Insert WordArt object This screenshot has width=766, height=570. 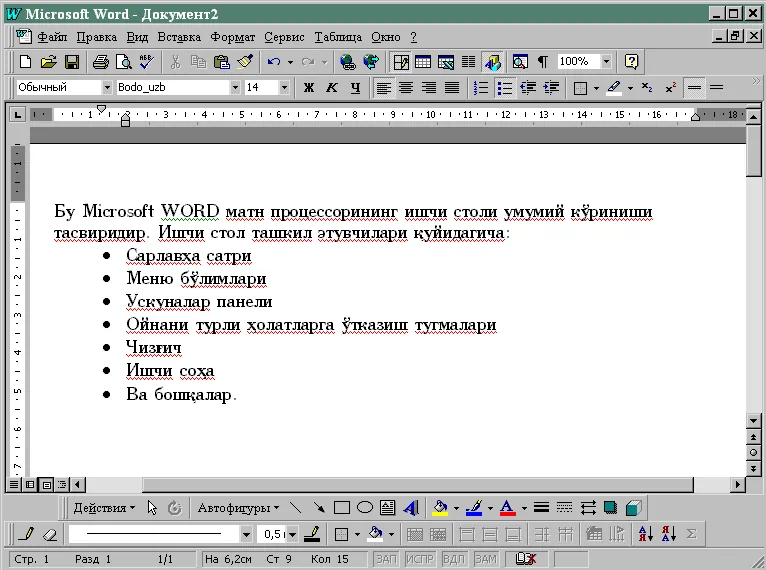coord(411,508)
